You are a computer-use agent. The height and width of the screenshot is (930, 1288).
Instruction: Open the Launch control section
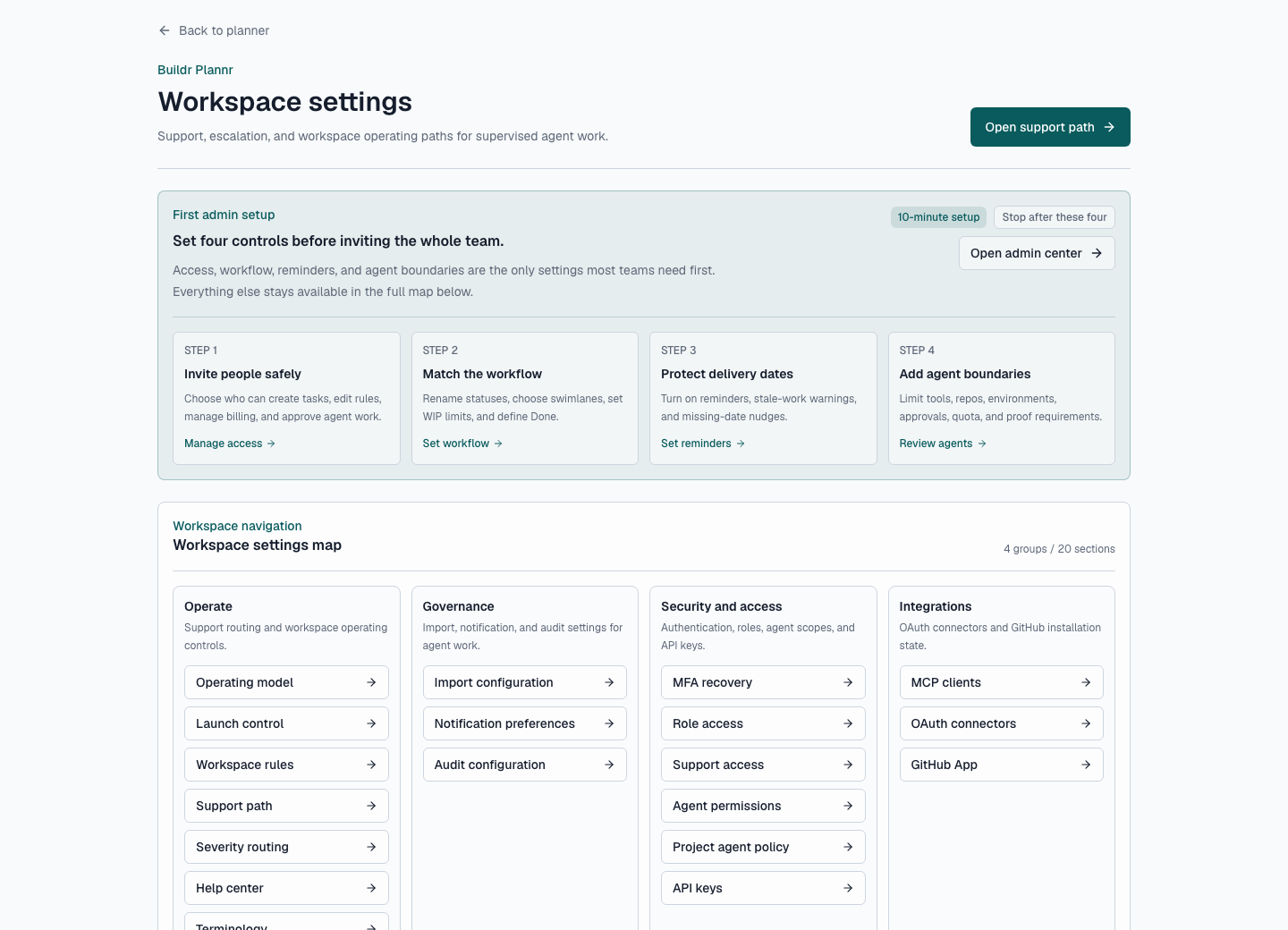[x=286, y=723]
